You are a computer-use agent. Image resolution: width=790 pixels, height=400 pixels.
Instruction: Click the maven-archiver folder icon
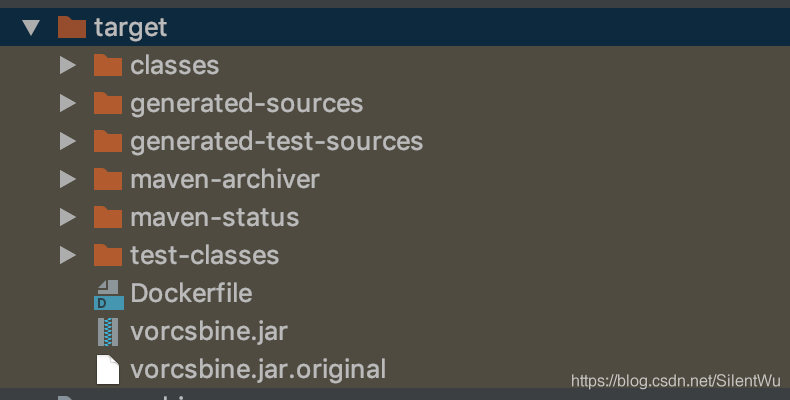(107, 180)
